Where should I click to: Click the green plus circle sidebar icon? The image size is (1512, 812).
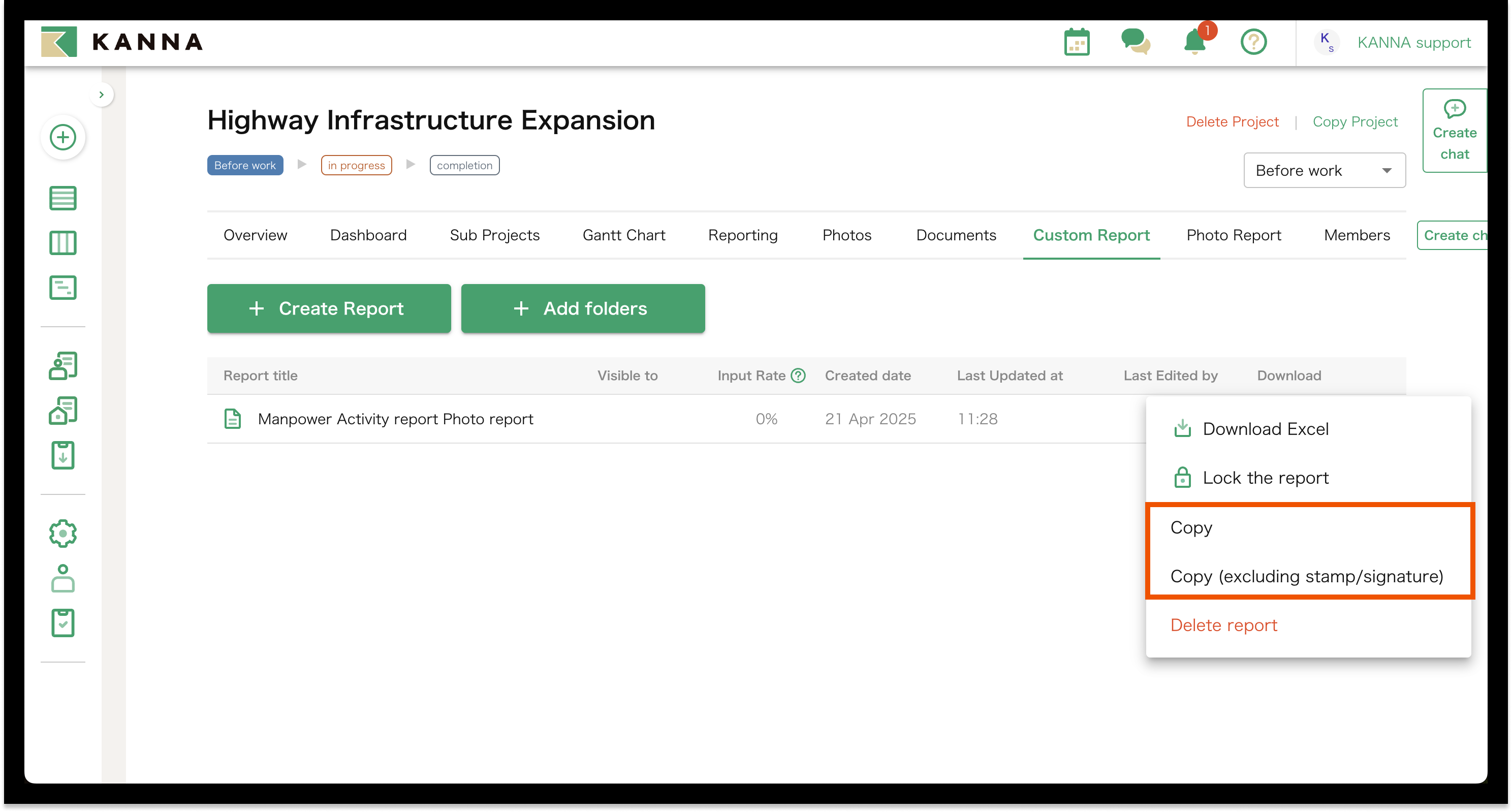click(x=63, y=137)
